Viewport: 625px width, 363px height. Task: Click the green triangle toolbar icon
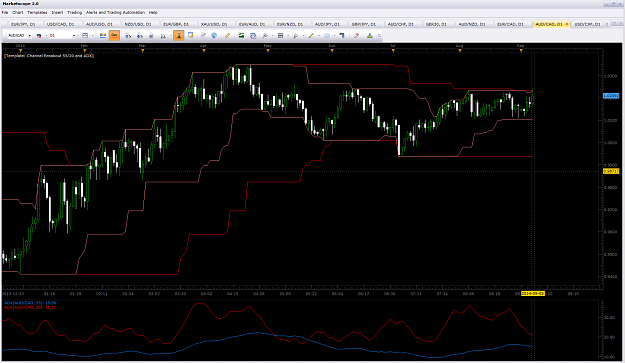click(x=369, y=35)
